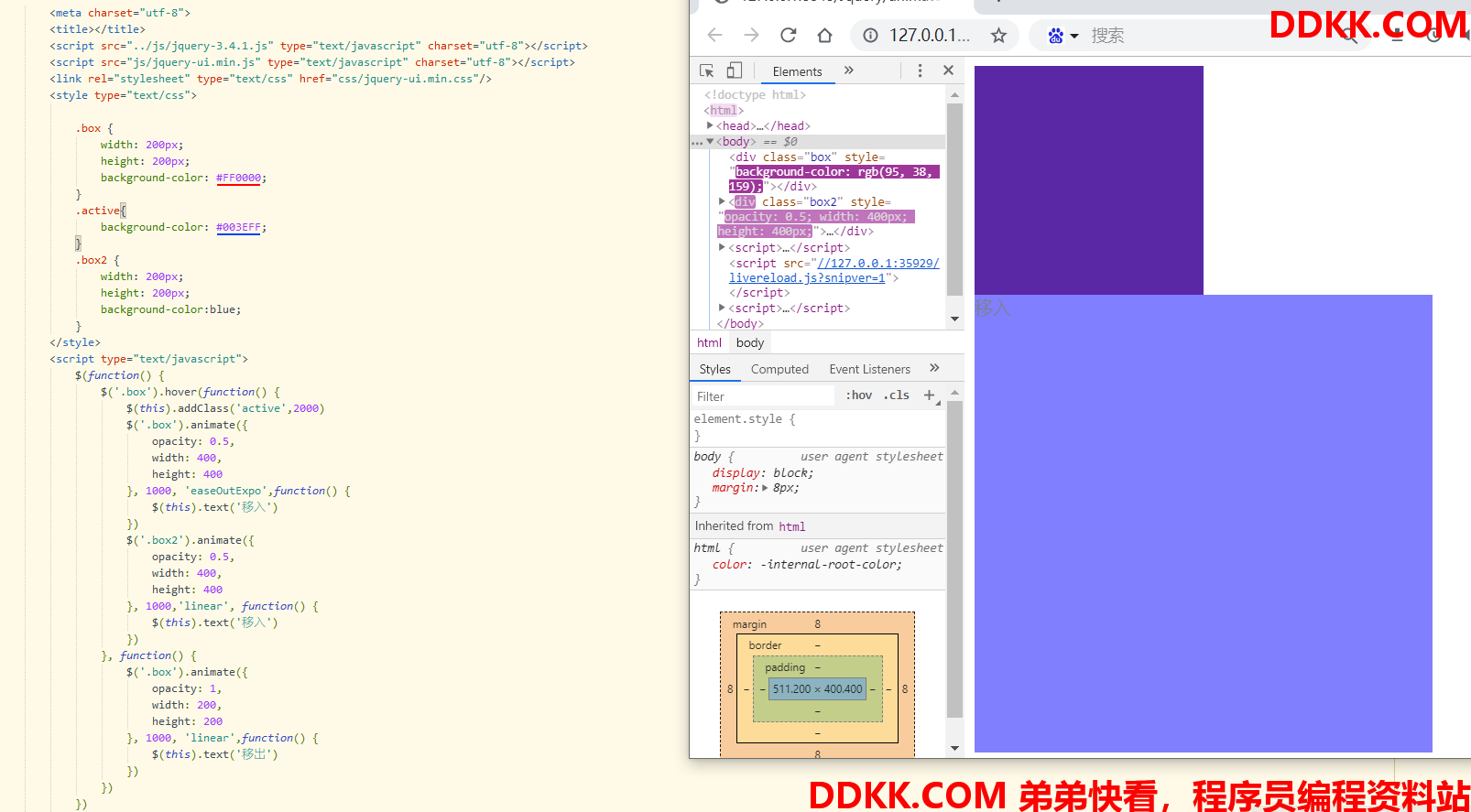
Task: Expand the div class box2 node
Action: [722, 201]
